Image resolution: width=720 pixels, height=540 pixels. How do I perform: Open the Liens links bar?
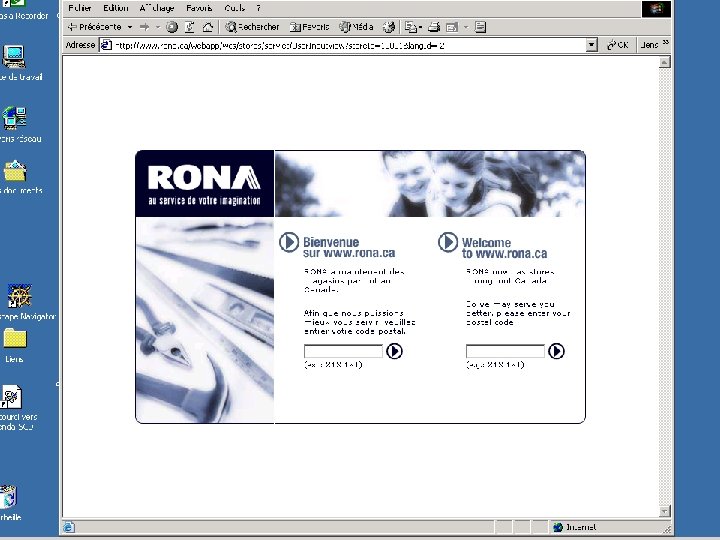(649, 45)
